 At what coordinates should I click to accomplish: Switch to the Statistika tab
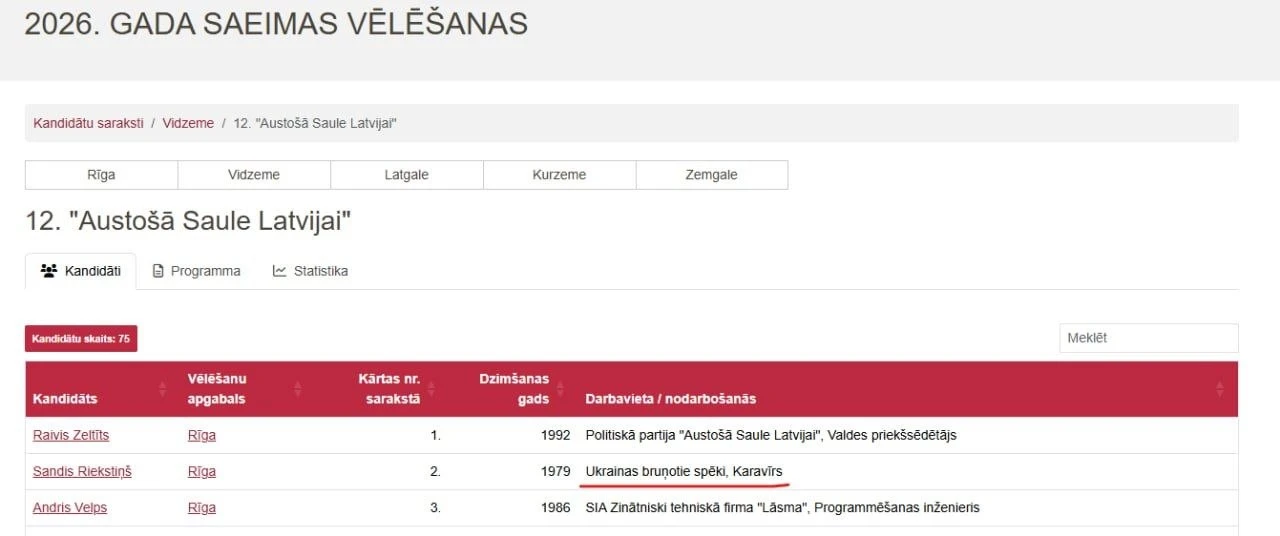(x=310, y=271)
